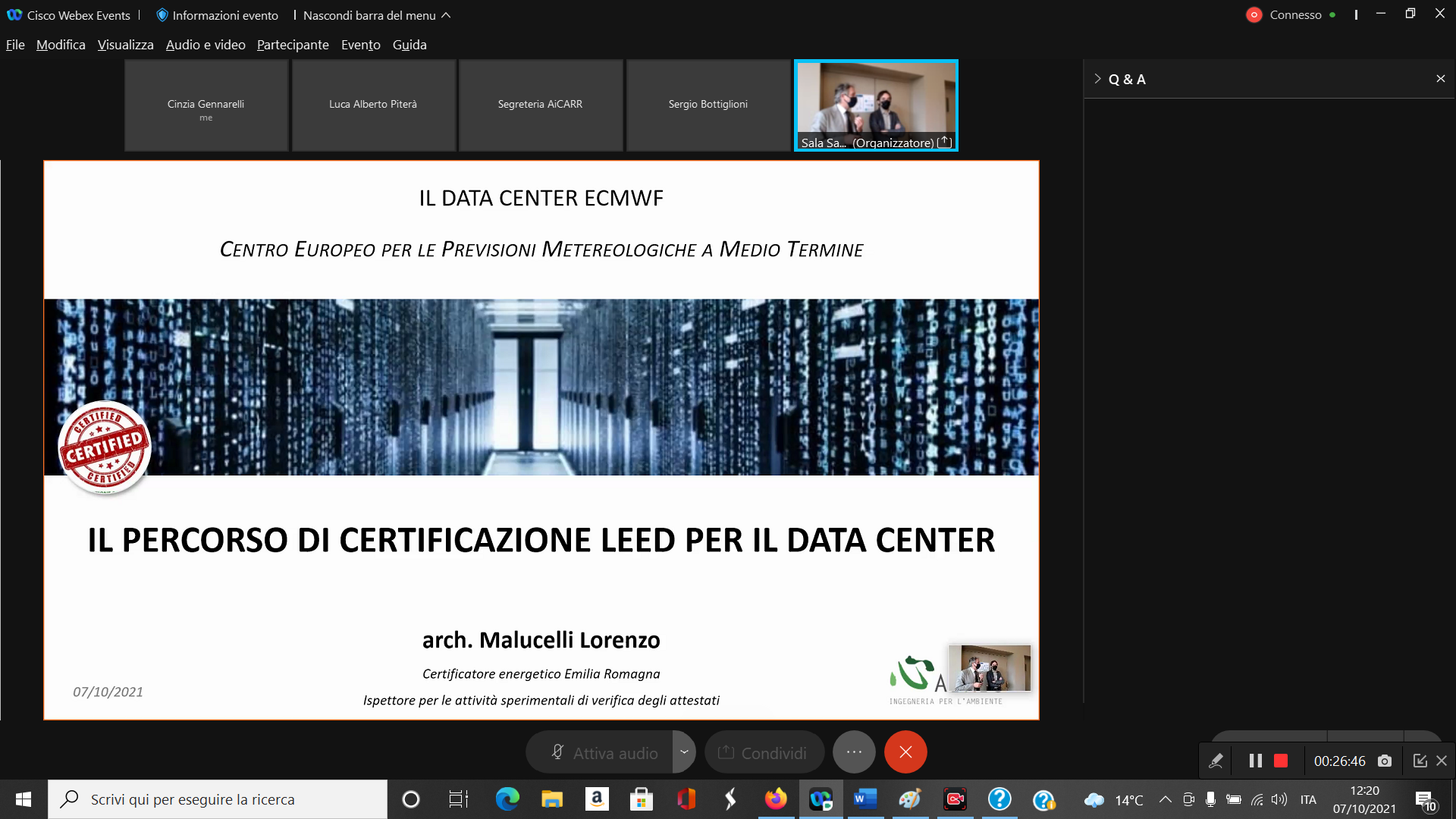Open weather widget showing 14°C

pyautogui.click(x=1113, y=800)
